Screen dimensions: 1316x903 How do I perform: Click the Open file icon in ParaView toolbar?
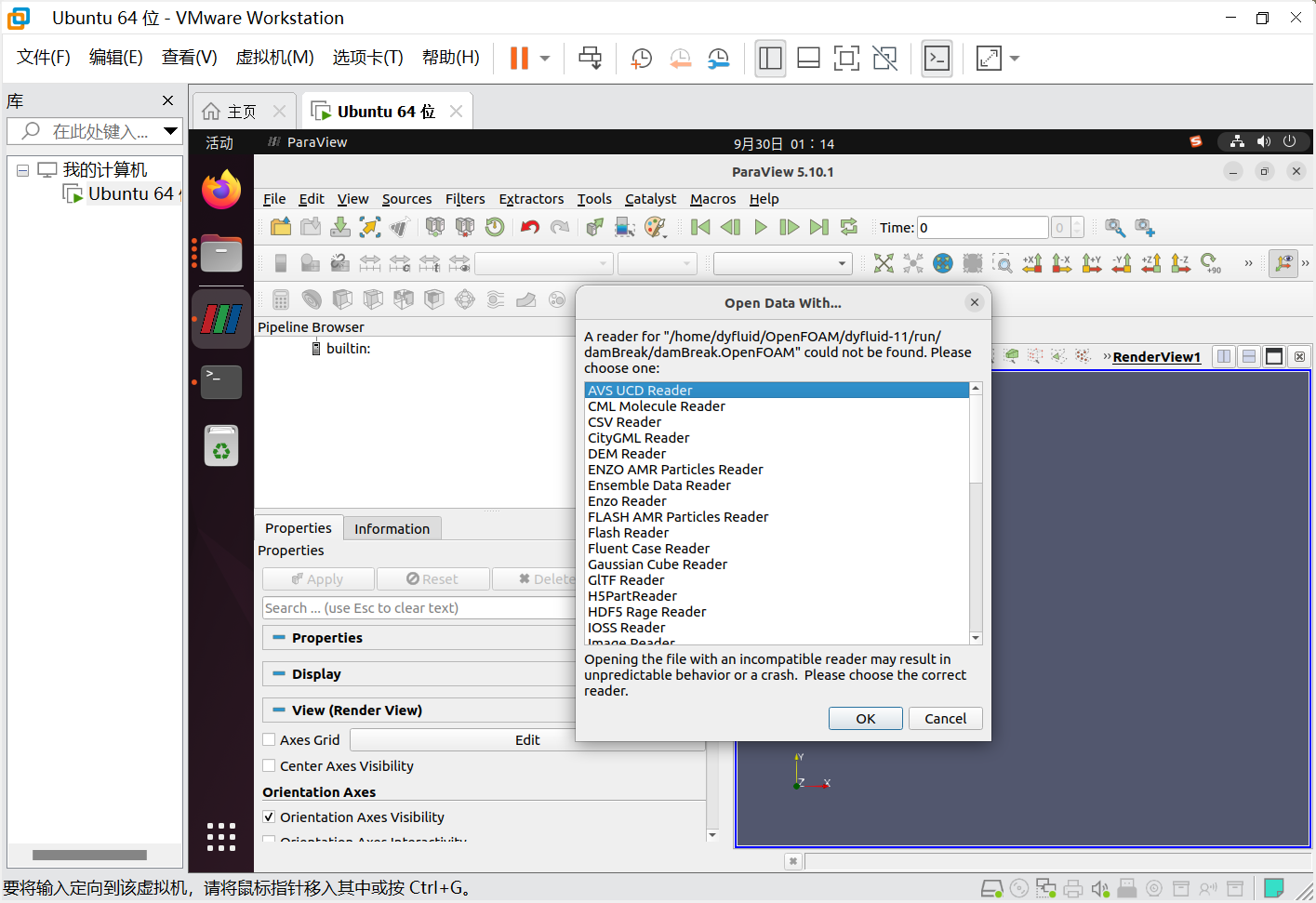point(281,227)
